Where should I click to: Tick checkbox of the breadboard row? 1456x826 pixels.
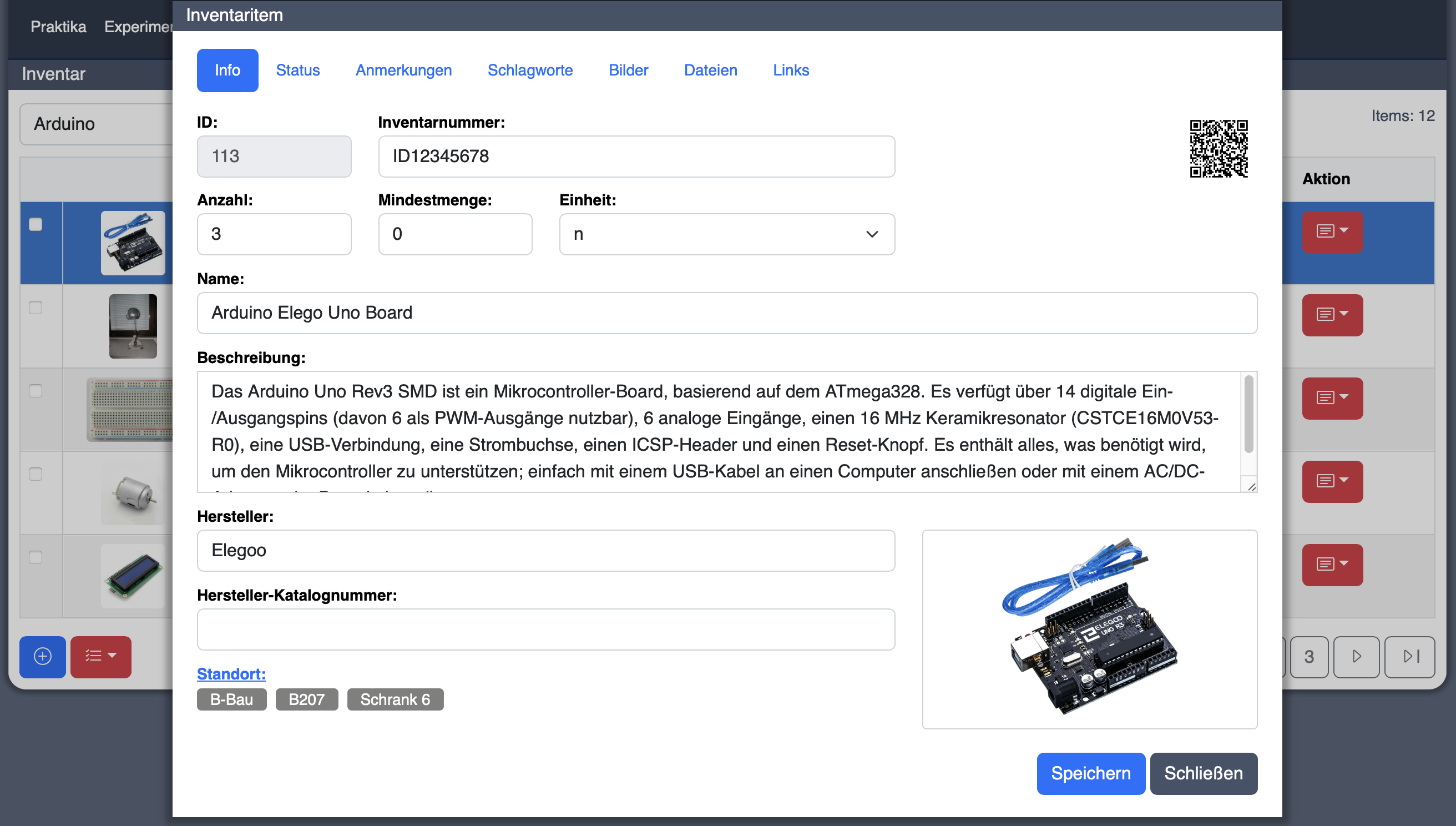[x=36, y=391]
